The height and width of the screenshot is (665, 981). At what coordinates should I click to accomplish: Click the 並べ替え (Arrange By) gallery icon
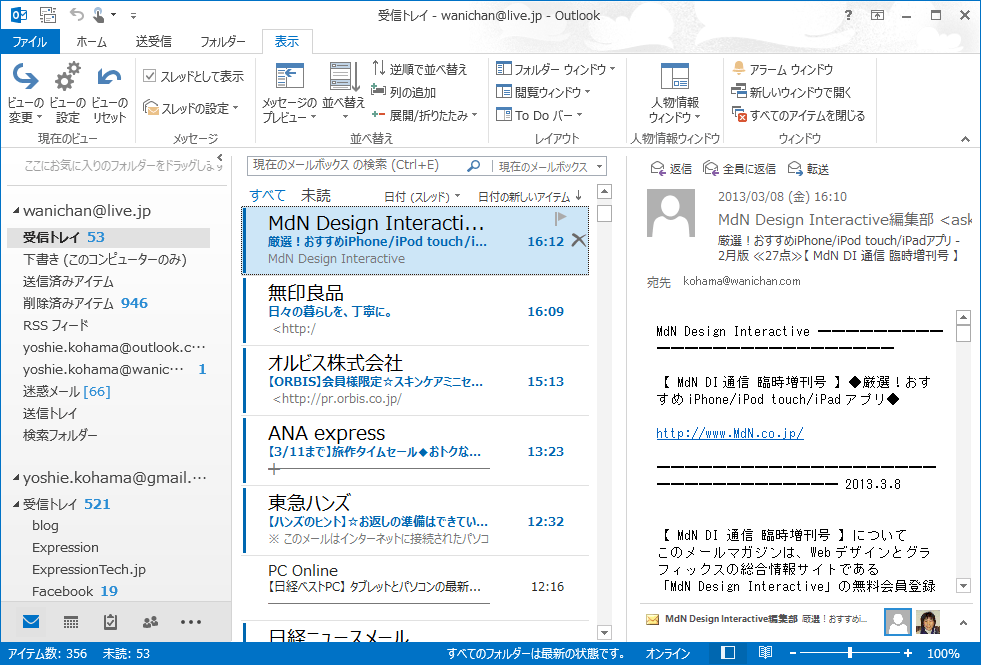[x=343, y=93]
